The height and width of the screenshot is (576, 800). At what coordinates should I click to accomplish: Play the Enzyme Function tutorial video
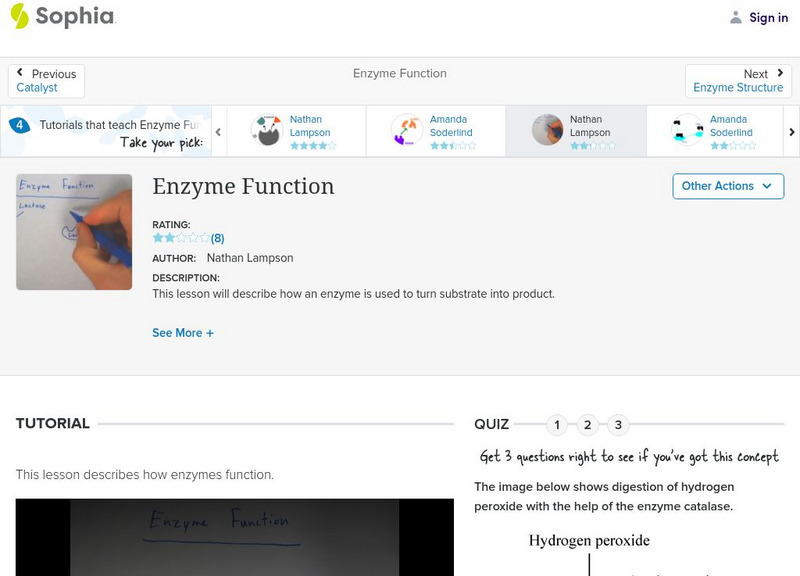[234, 538]
